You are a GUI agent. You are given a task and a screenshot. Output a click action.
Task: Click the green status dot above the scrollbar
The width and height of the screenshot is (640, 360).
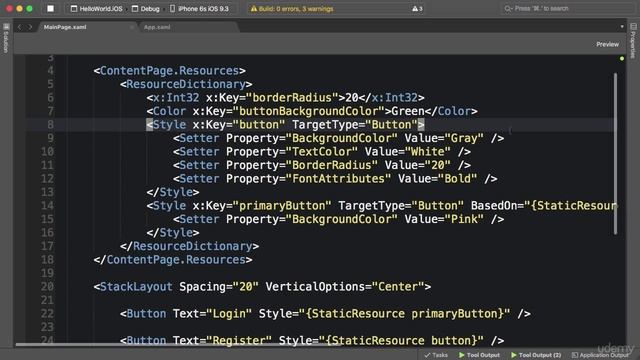pyautogui.click(x=622, y=59)
